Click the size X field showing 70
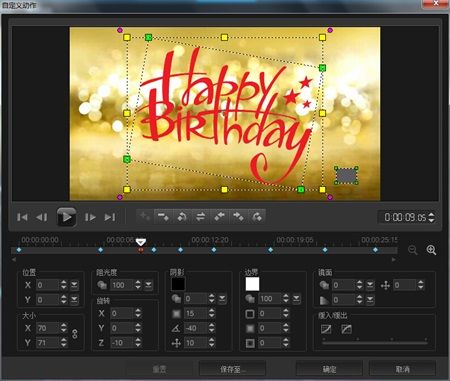 (x=47, y=328)
